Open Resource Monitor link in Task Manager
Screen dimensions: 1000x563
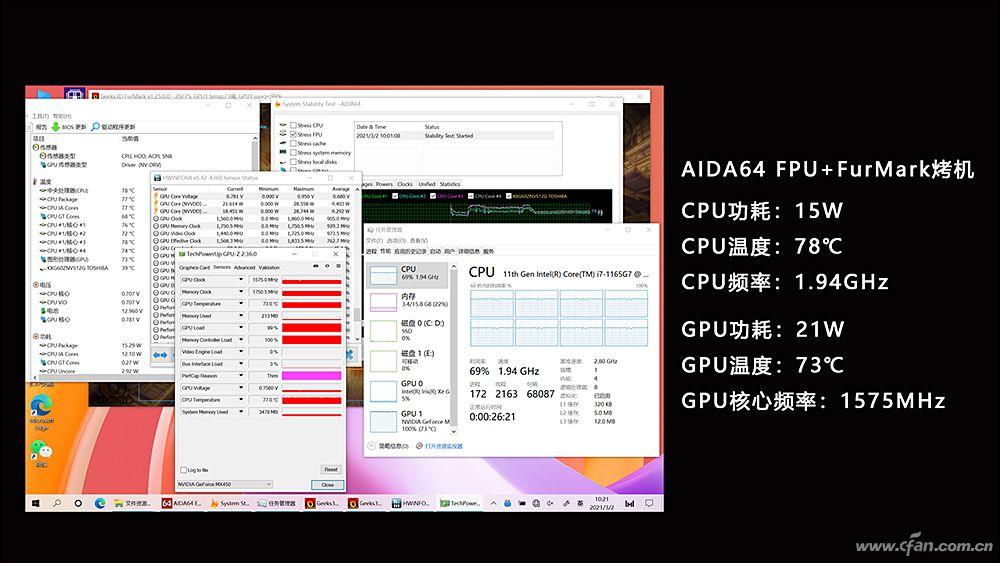[440, 446]
